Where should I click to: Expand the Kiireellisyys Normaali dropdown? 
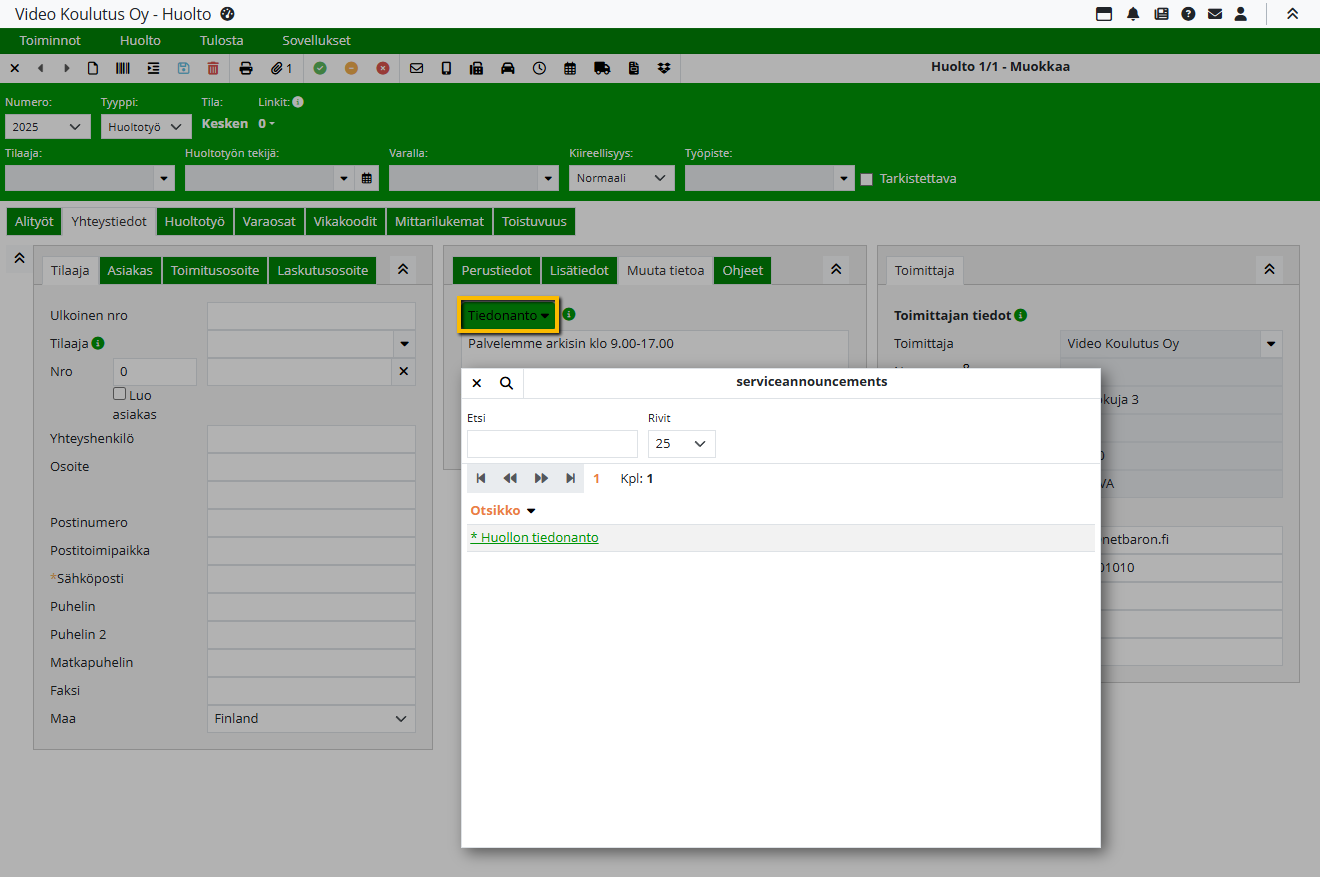[x=621, y=178]
